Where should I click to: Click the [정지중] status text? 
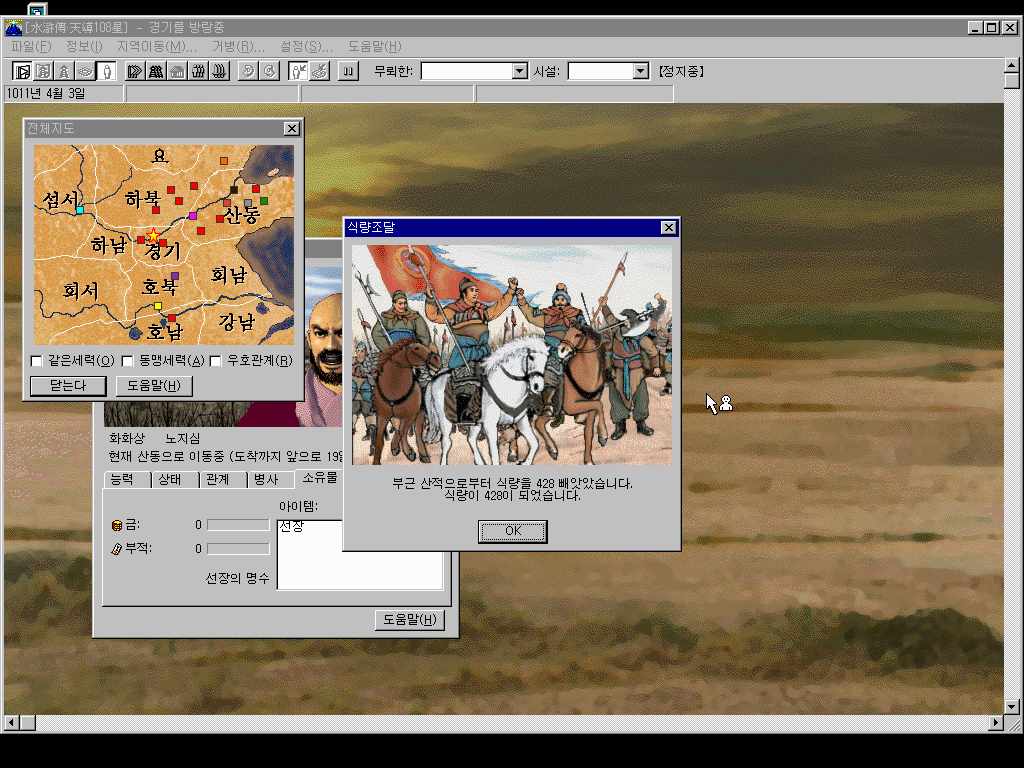(680, 71)
